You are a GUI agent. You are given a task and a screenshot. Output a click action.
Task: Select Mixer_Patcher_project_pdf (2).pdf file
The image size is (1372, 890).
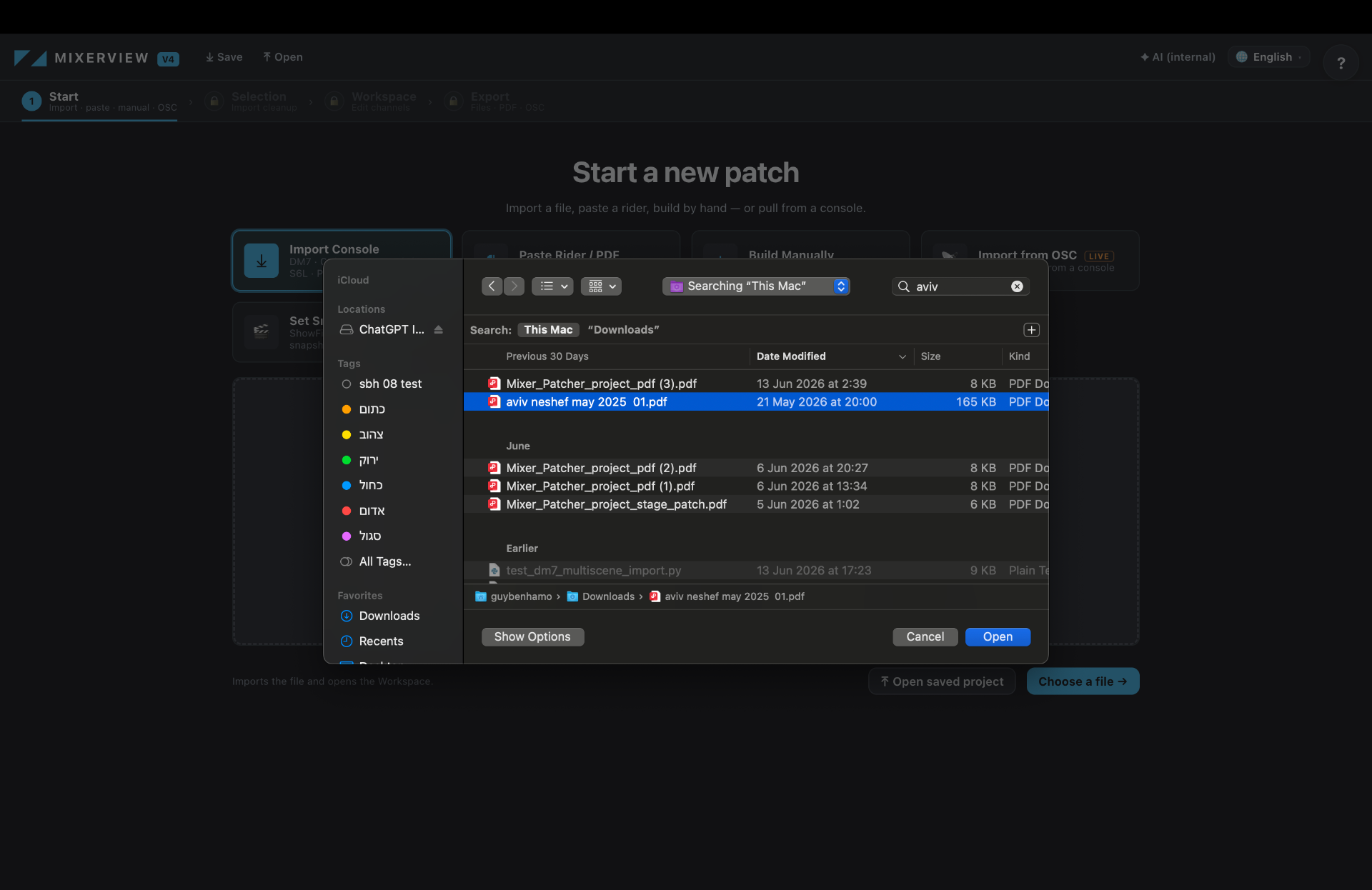coord(756,468)
